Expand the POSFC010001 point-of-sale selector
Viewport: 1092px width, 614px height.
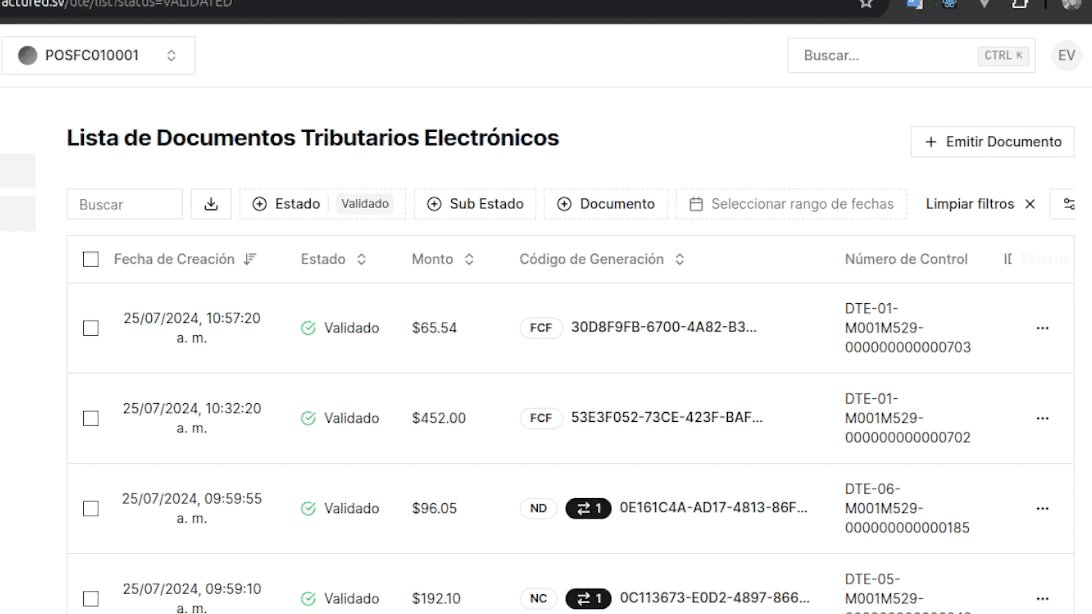click(98, 56)
